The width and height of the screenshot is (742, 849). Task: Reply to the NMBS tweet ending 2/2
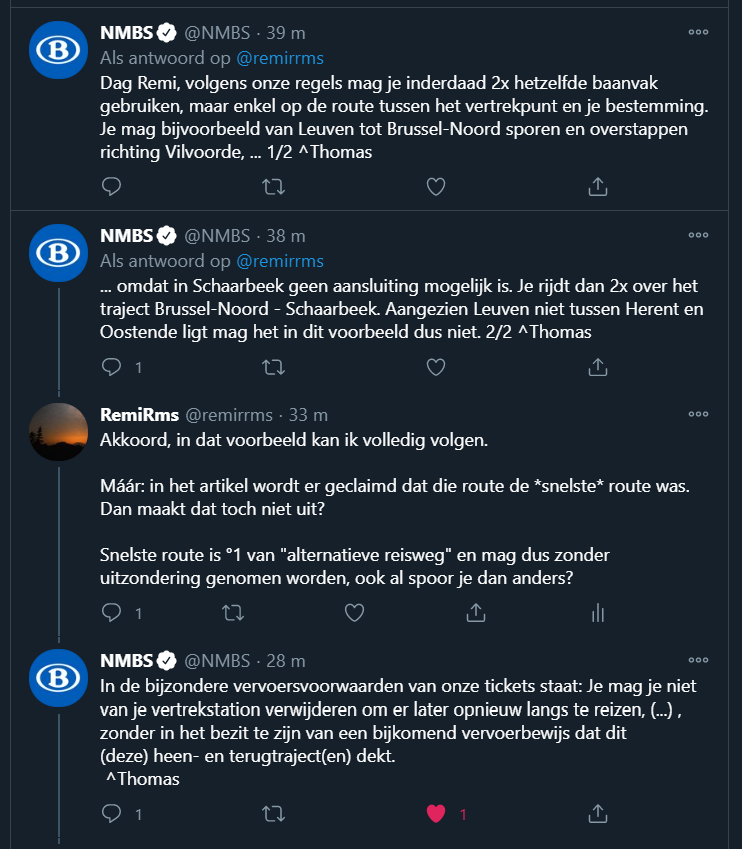[x=112, y=367]
